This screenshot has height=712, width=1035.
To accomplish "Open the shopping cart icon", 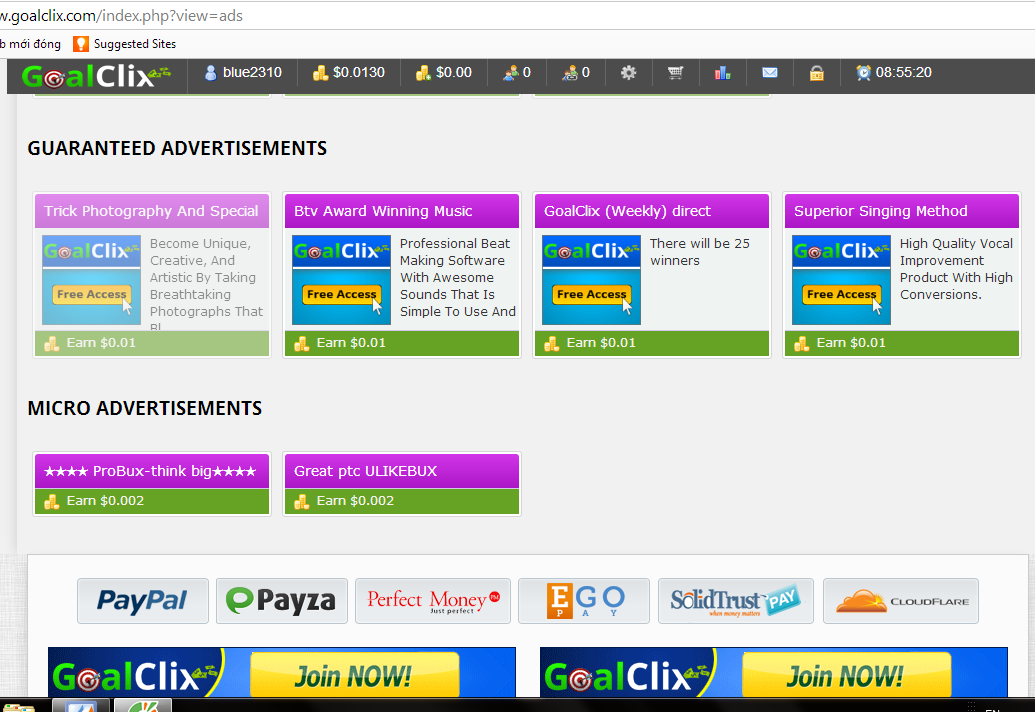I will (x=675, y=73).
